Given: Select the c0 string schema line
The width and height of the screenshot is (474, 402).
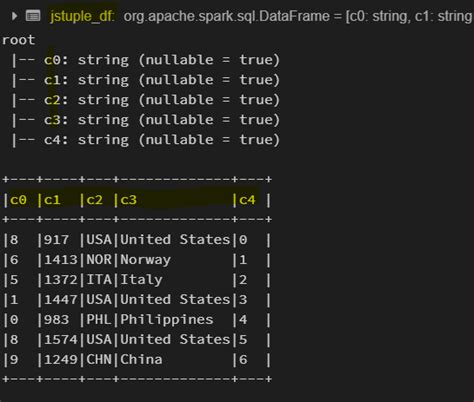Looking at the screenshot, I should (x=145, y=60).
